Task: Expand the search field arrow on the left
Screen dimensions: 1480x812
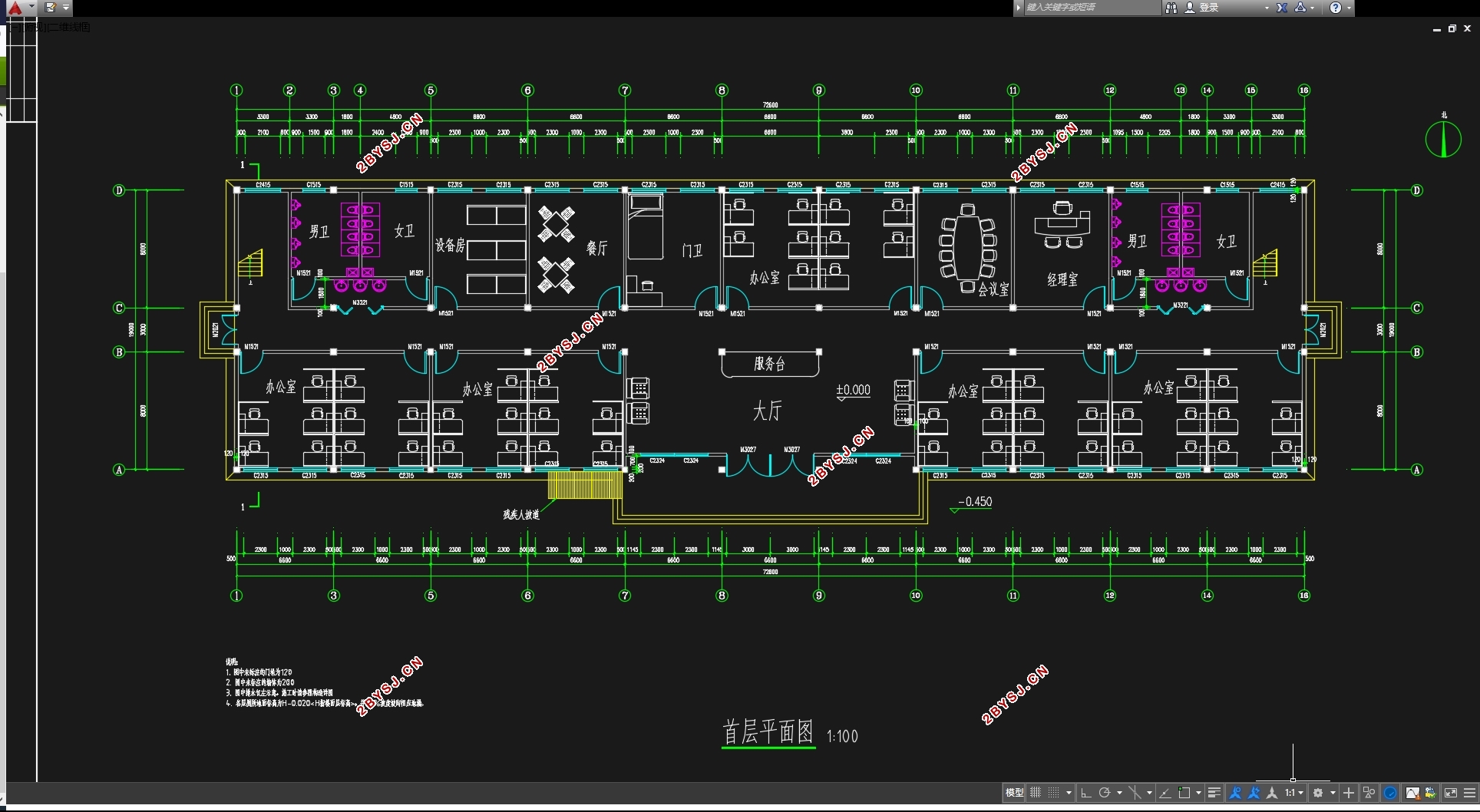Action: click(x=1019, y=8)
